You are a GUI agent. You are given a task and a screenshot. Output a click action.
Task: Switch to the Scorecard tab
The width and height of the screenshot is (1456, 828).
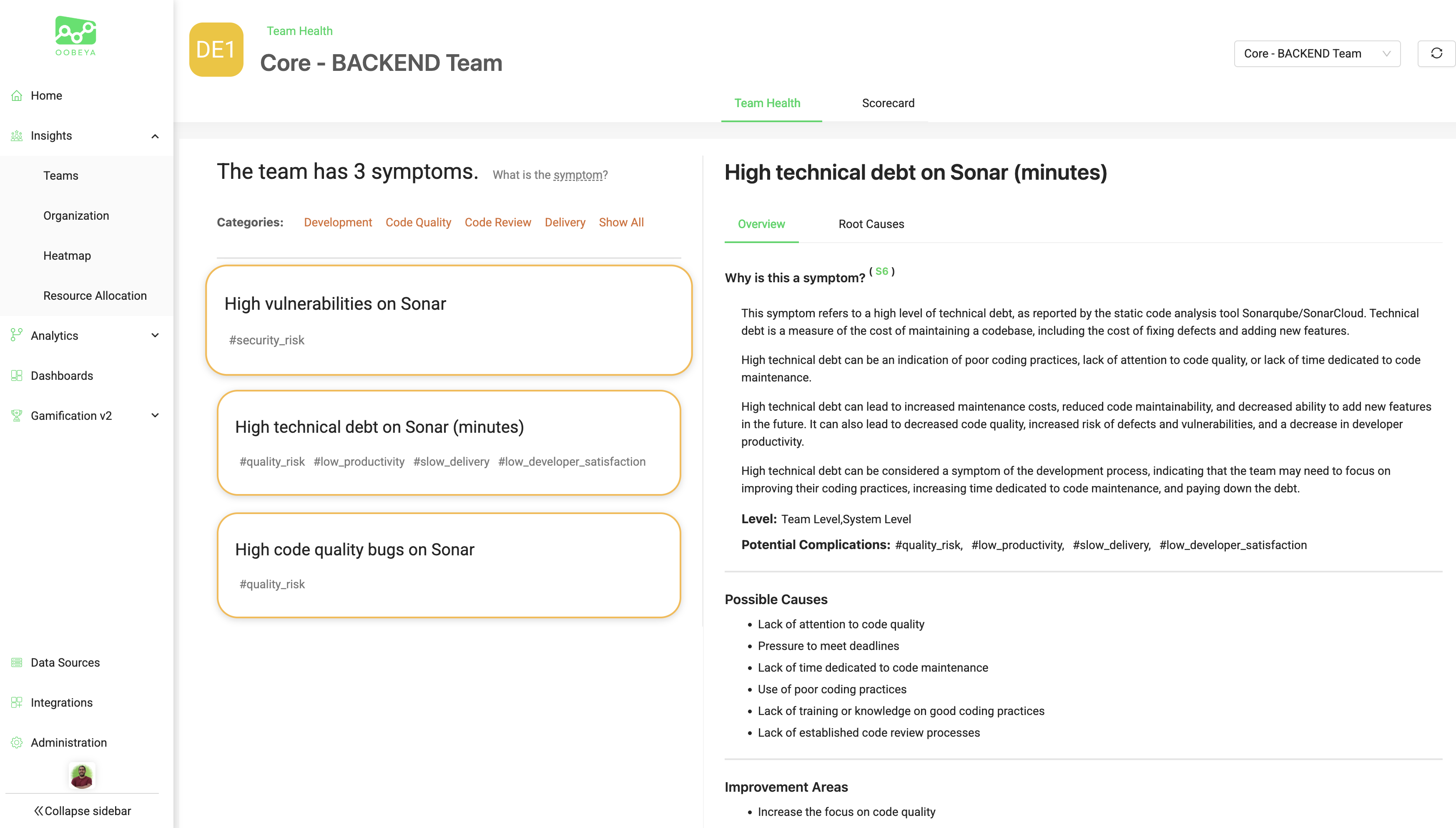(x=888, y=103)
